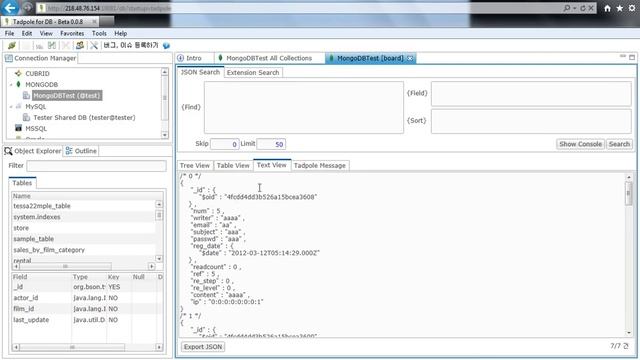Select the system.indexes table row
Image resolution: width=640 pixels, height=360 pixels.
[84, 217]
